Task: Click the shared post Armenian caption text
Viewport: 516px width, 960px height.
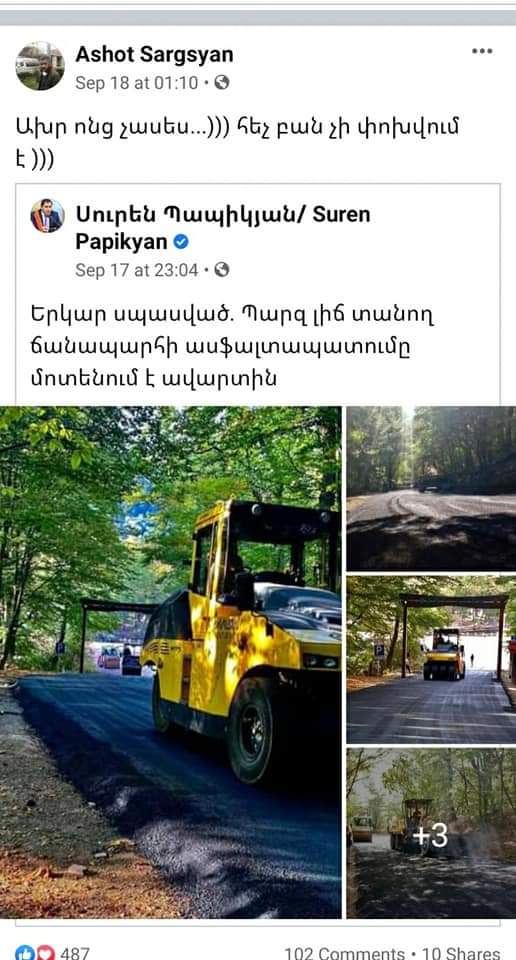Action: (x=233, y=346)
